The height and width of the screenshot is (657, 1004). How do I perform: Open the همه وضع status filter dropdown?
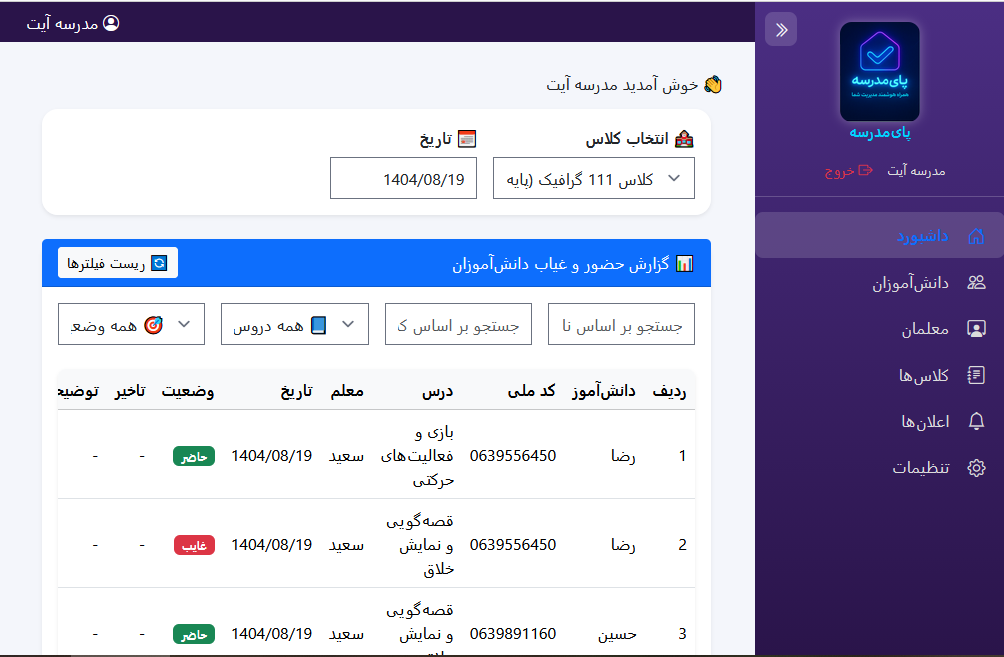tap(130, 324)
